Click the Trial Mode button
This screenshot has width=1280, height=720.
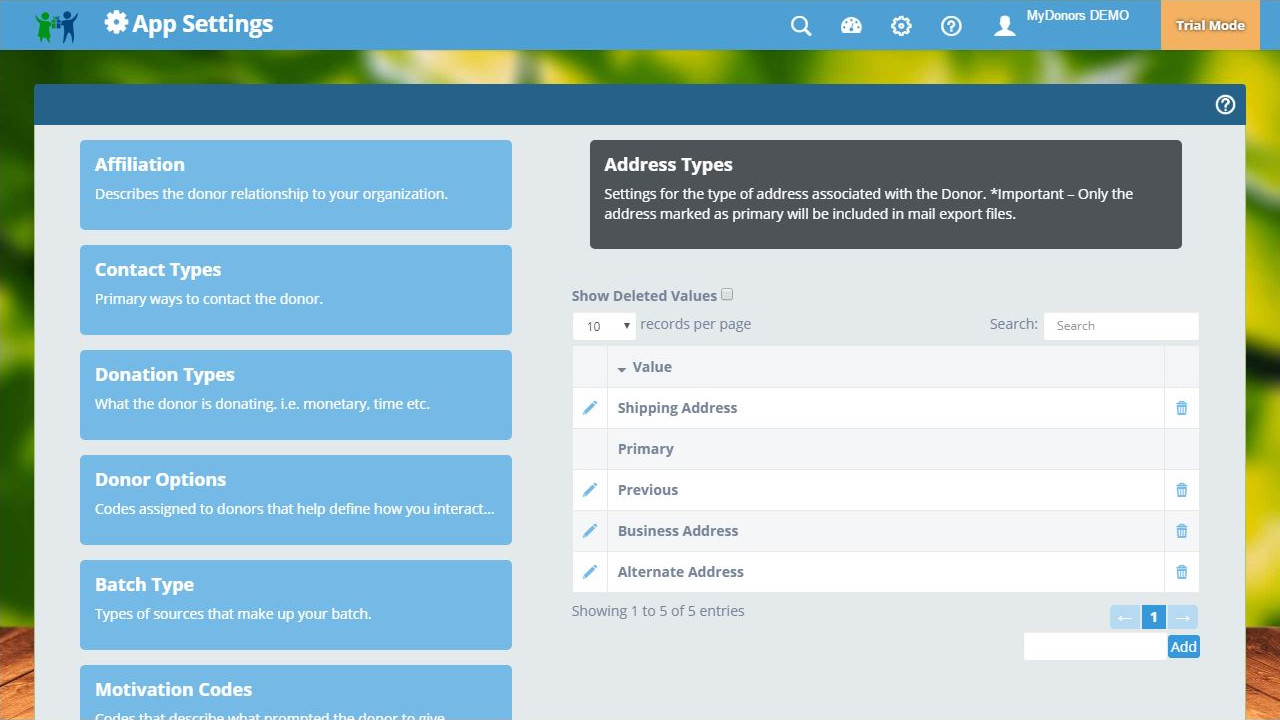[1210, 25]
